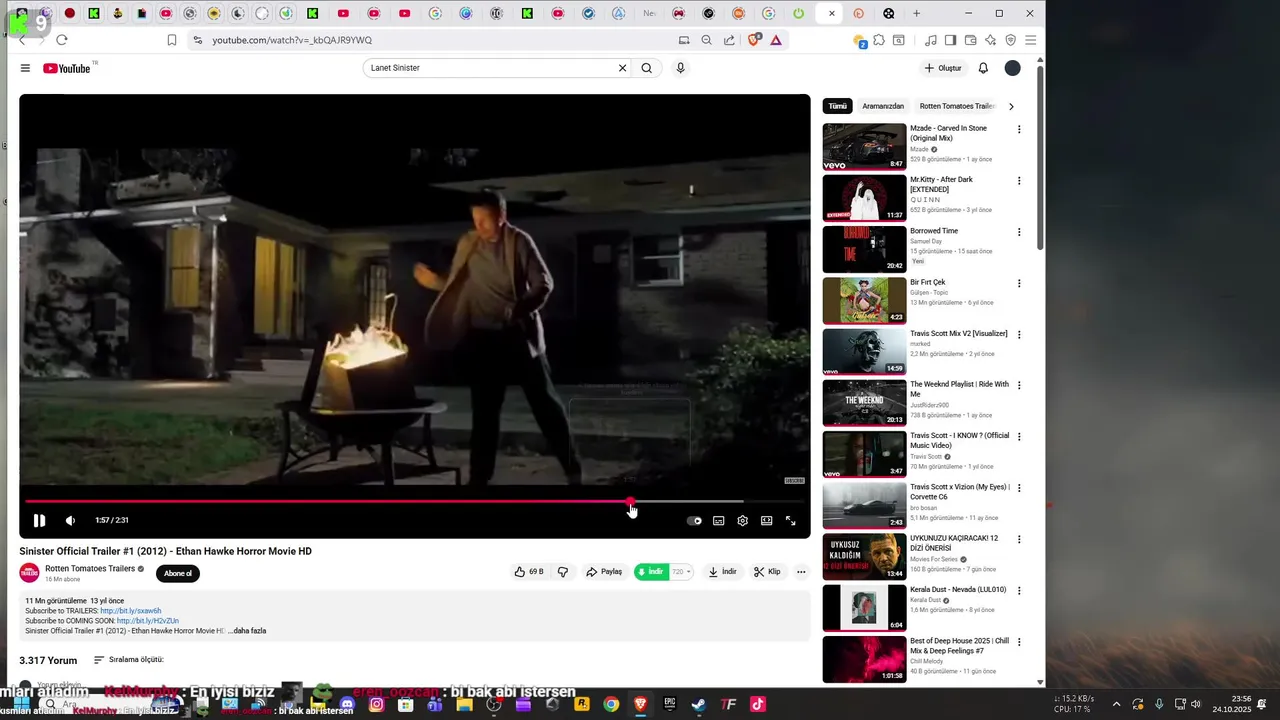
Task: Dislike the video
Action: coord(563,572)
